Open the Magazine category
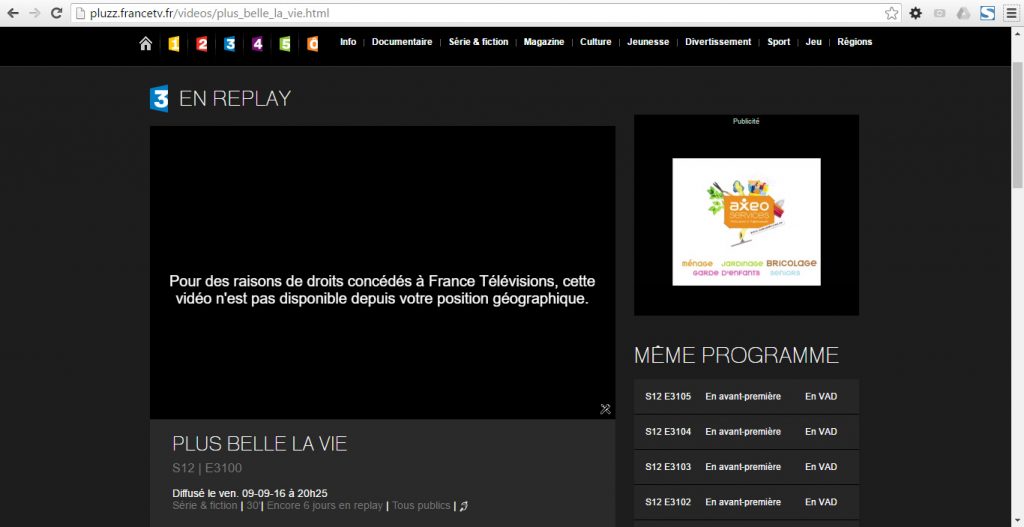 click(x=543, y=42)
